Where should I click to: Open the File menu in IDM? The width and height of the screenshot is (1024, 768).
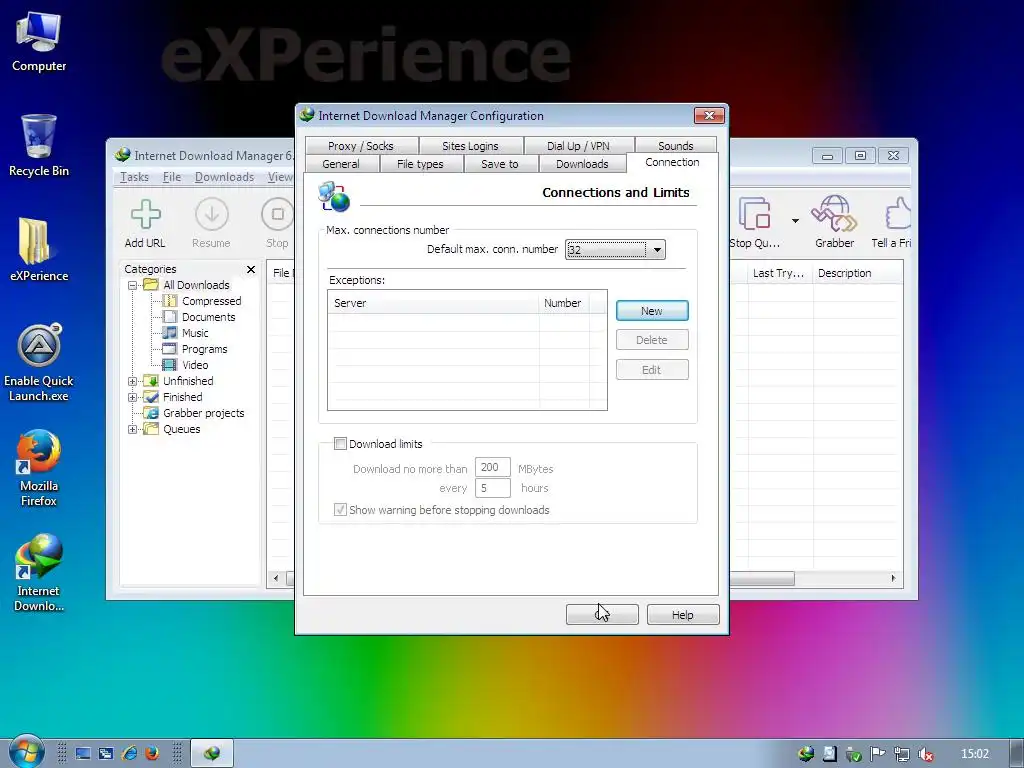click(172, 177)
